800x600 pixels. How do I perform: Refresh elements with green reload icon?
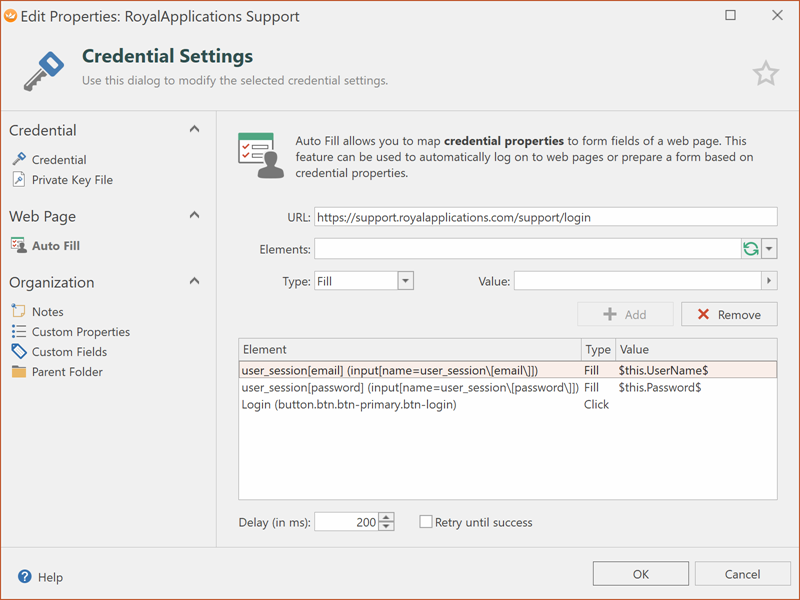point(751,249)
